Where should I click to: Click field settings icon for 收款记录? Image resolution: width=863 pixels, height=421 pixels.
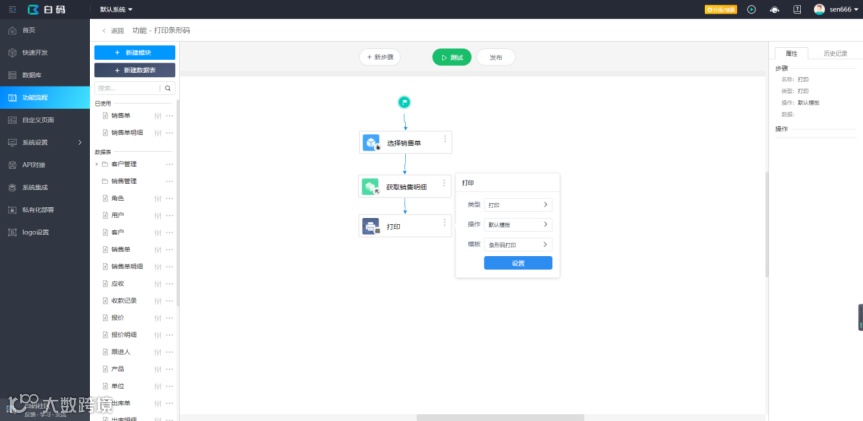click(x=158, y=300)
